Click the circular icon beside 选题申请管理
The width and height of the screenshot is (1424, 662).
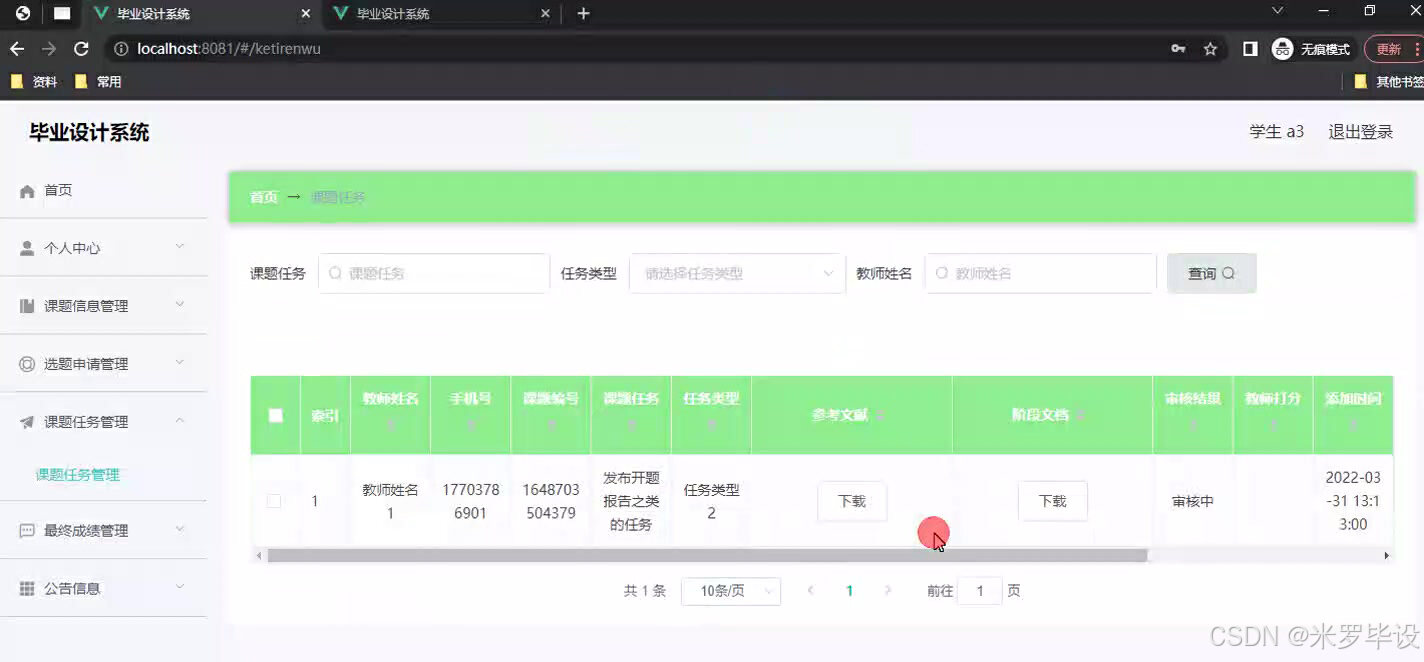pos(25,363)
